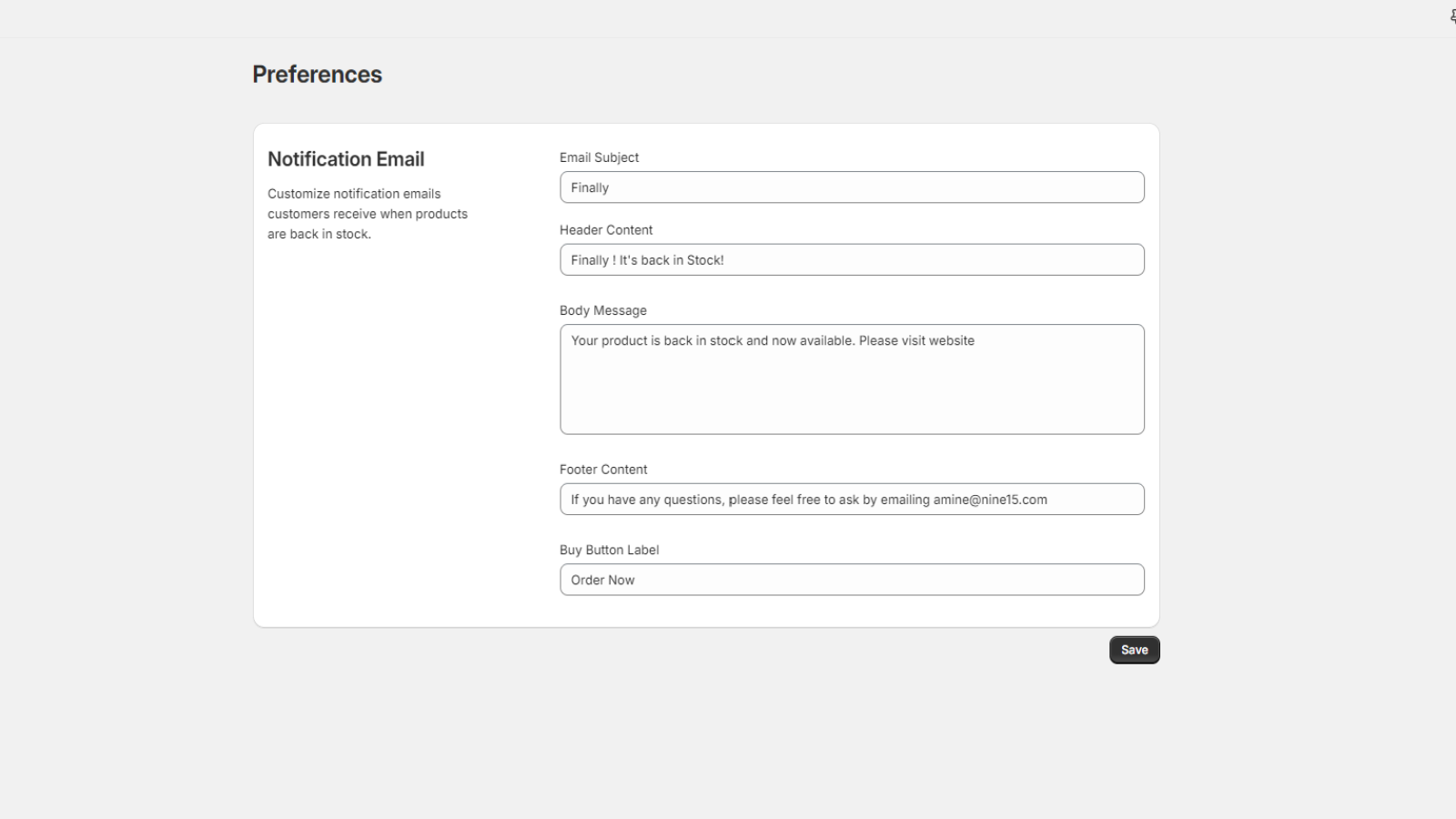Click the Header Content label

pos(606,230)
